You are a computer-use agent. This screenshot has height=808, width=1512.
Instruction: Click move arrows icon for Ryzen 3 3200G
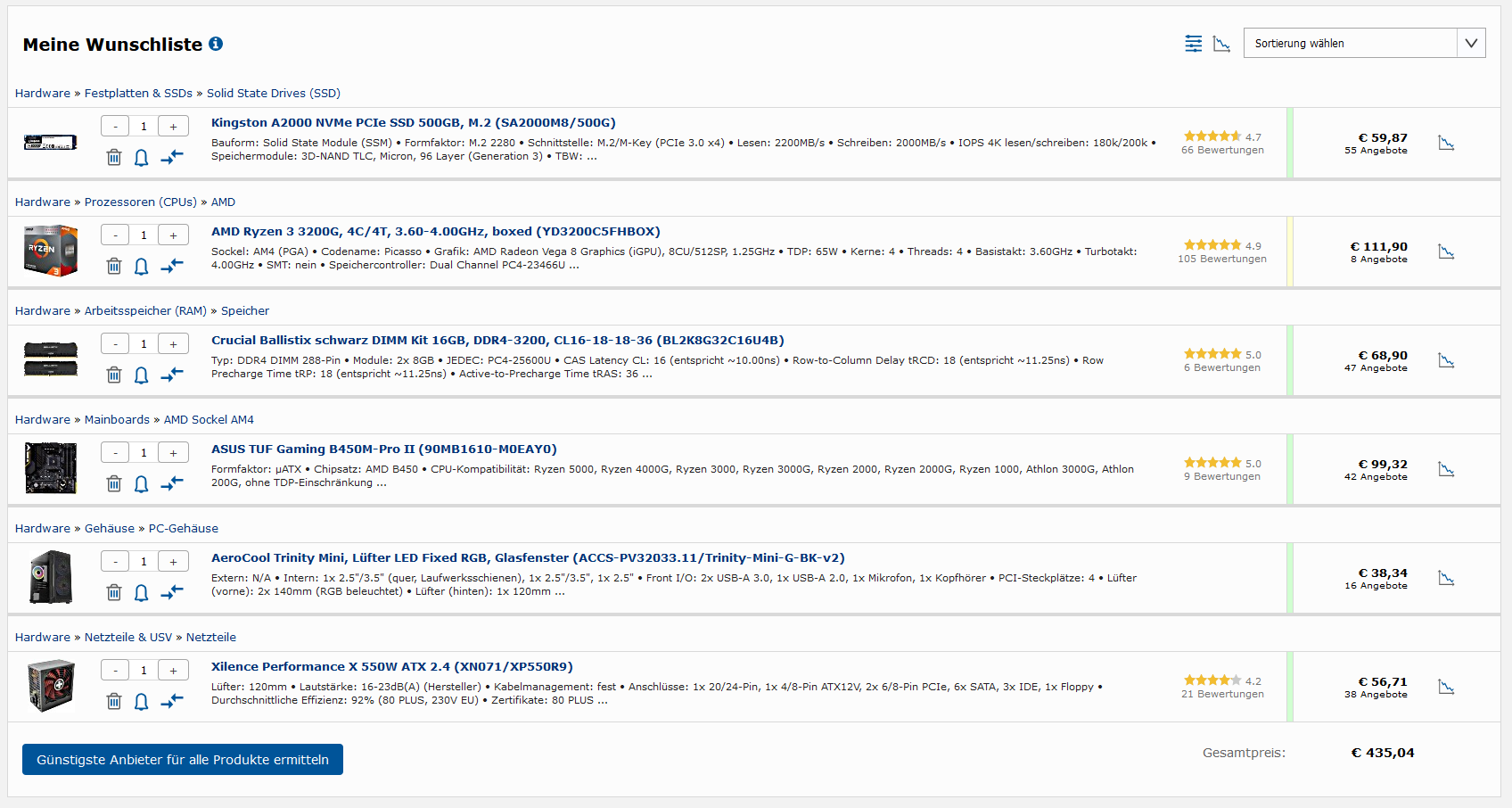click(172, 266)
